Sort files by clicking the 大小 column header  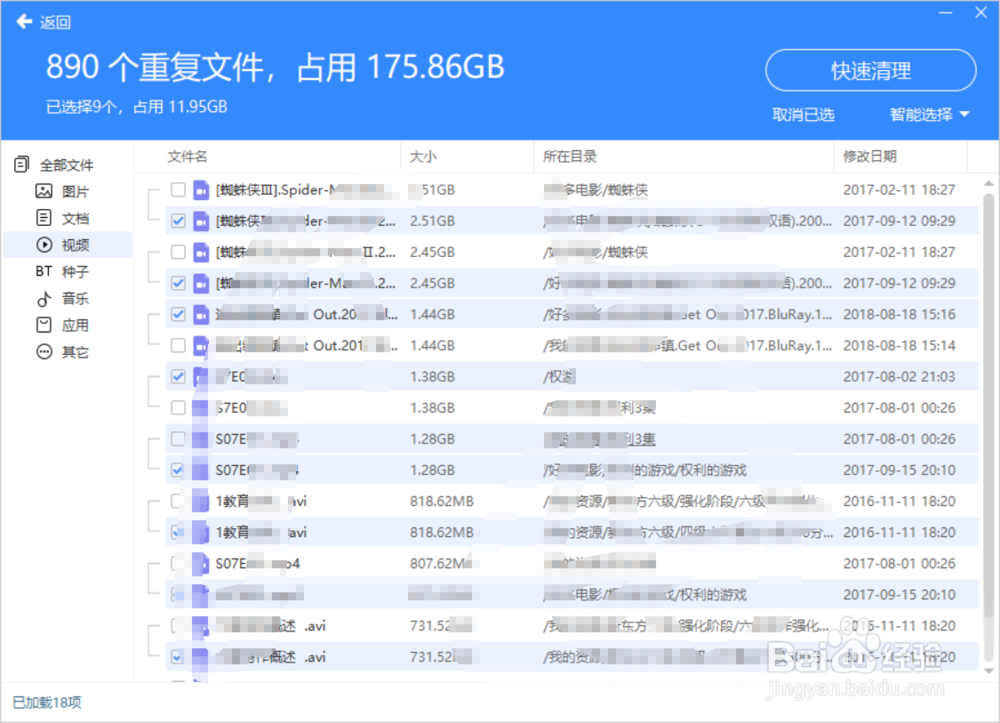pyautogui.click(x=422, y=156)
